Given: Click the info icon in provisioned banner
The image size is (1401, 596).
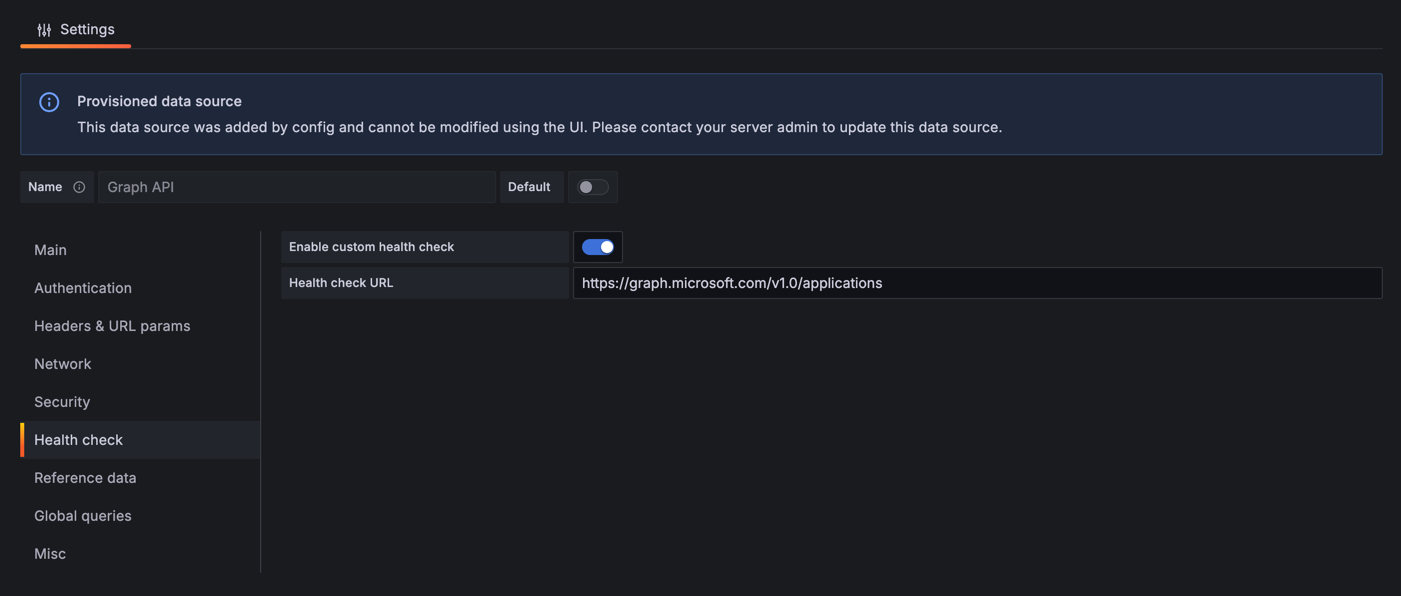Looking at the screenshot, I should tap(49, 102).
